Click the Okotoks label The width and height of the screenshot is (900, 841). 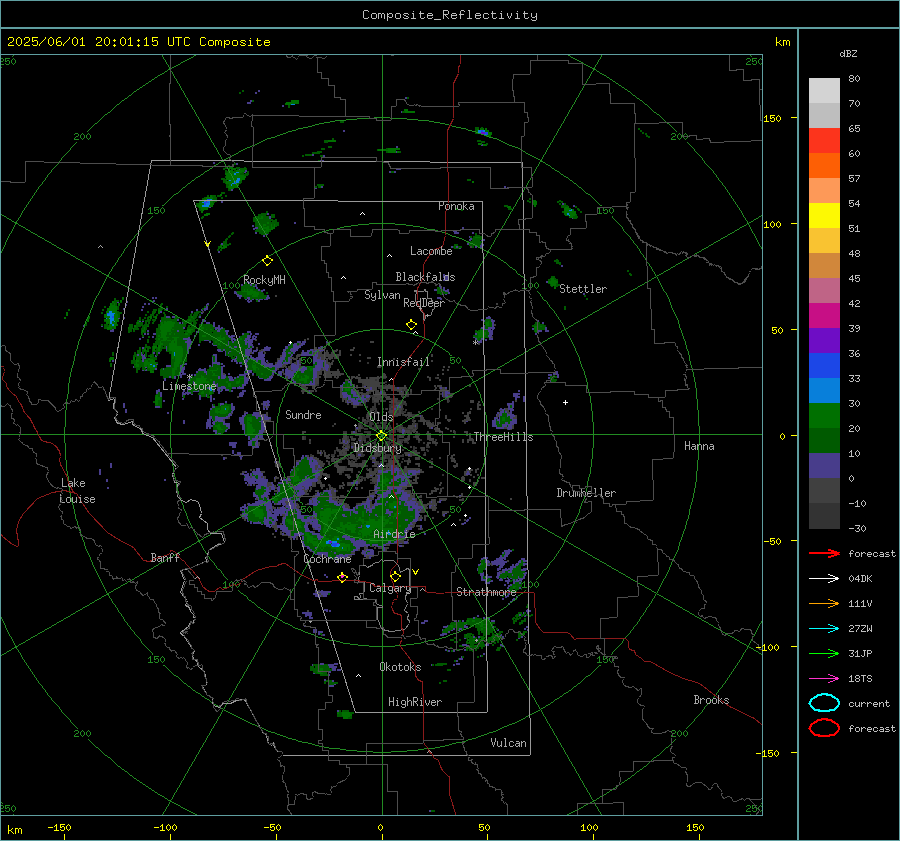click(400, 667)
